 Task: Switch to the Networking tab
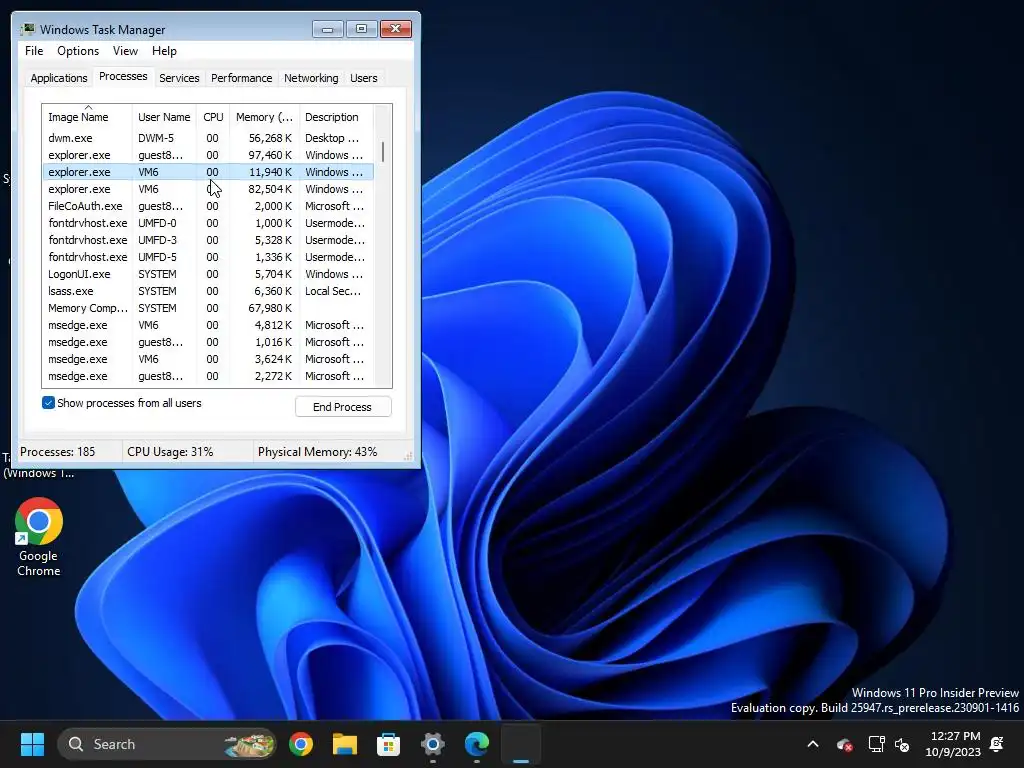[x=311, y=78]
